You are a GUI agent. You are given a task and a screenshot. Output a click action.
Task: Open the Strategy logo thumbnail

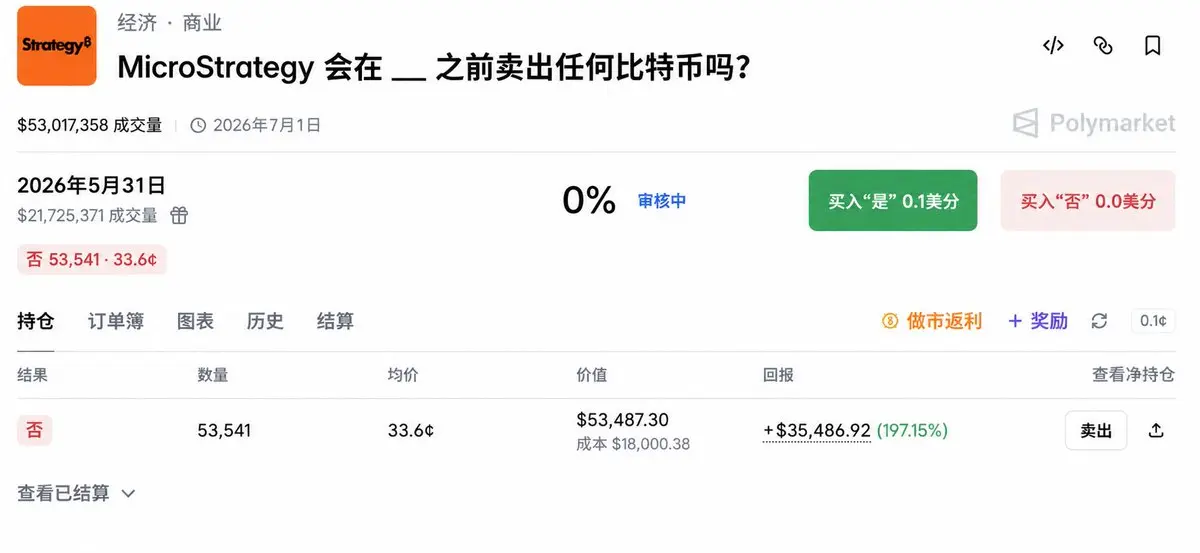click(57, 46)
